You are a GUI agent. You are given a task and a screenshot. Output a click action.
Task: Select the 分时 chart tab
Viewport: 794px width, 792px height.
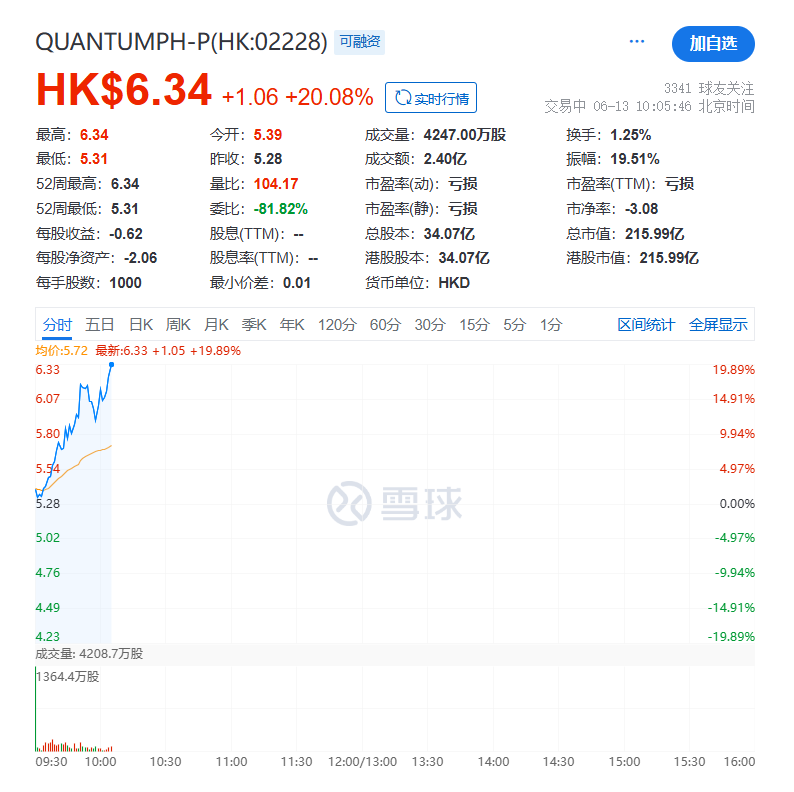point(57,325)
